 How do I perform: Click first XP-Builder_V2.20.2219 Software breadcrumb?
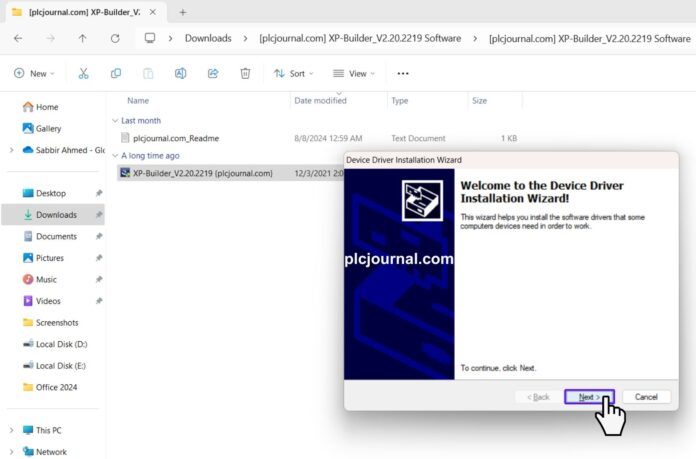point(360,39)
